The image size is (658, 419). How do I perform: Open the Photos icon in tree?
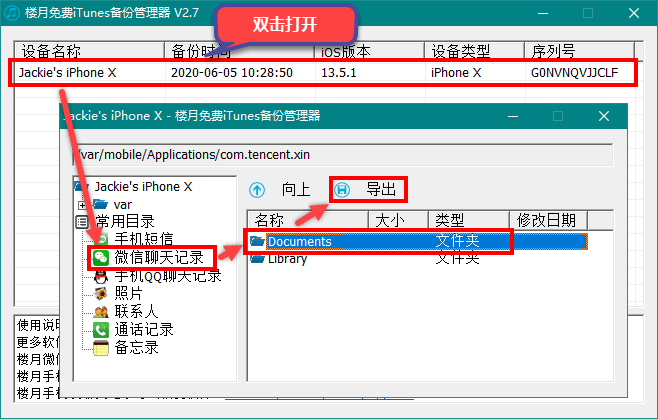click(x=101, y=293)
